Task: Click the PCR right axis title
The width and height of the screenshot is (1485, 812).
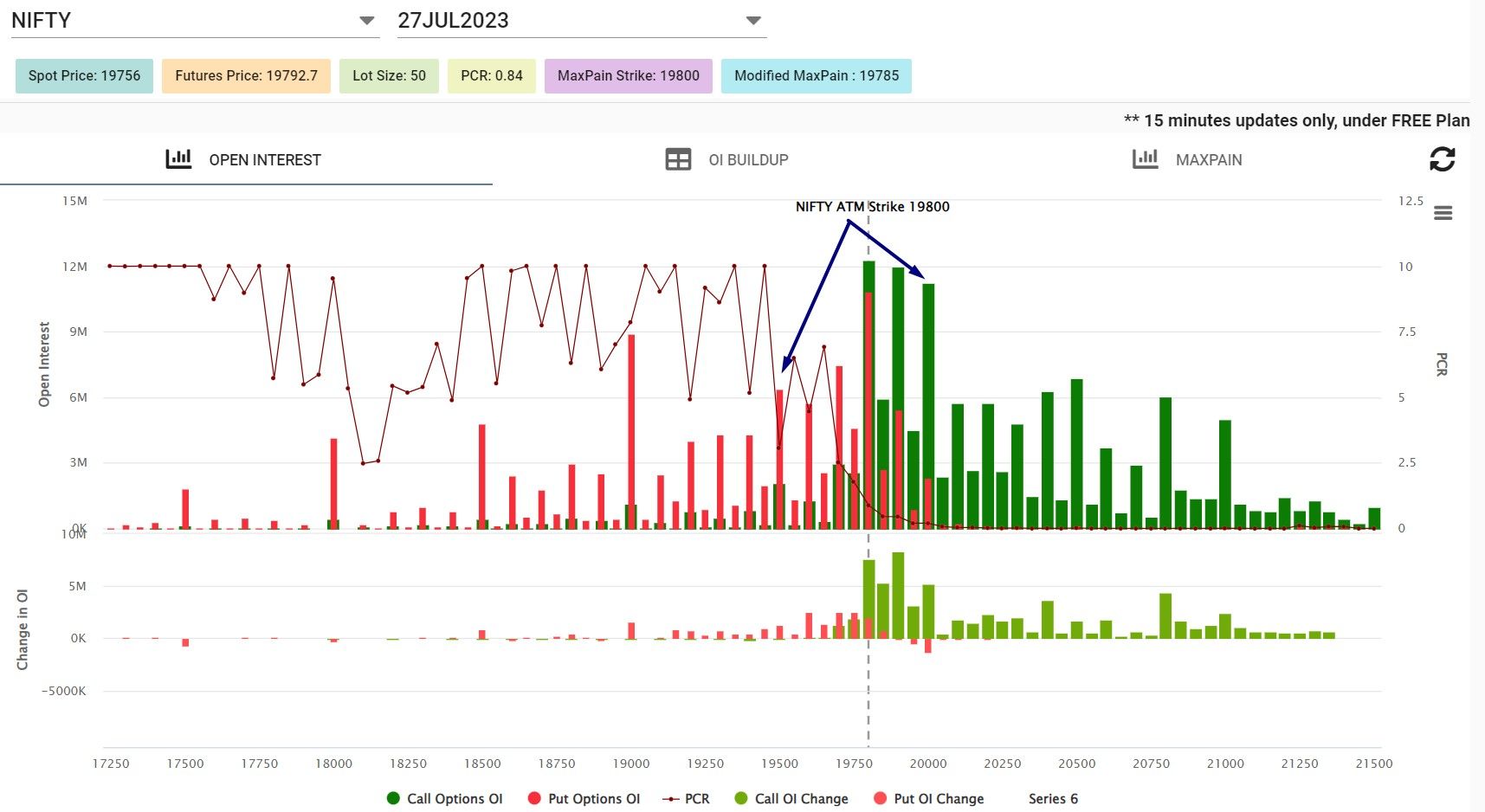Action: point(1442,364)
